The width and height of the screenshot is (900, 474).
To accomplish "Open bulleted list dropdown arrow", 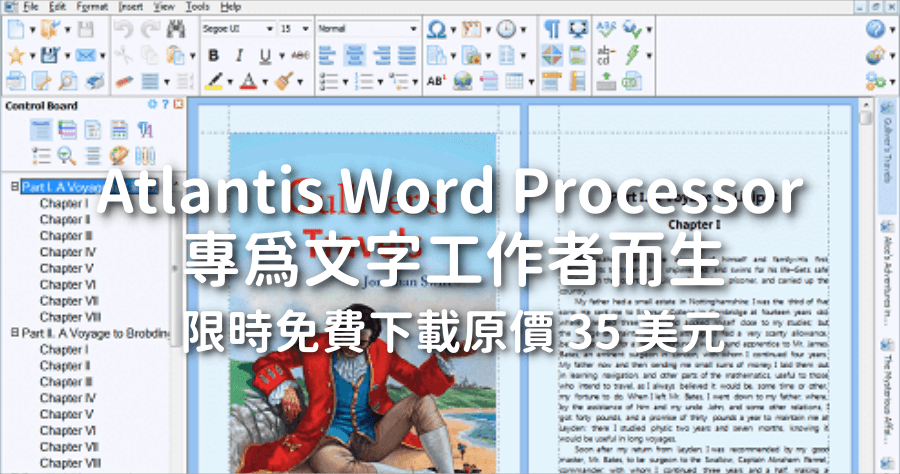I will 345,82.
